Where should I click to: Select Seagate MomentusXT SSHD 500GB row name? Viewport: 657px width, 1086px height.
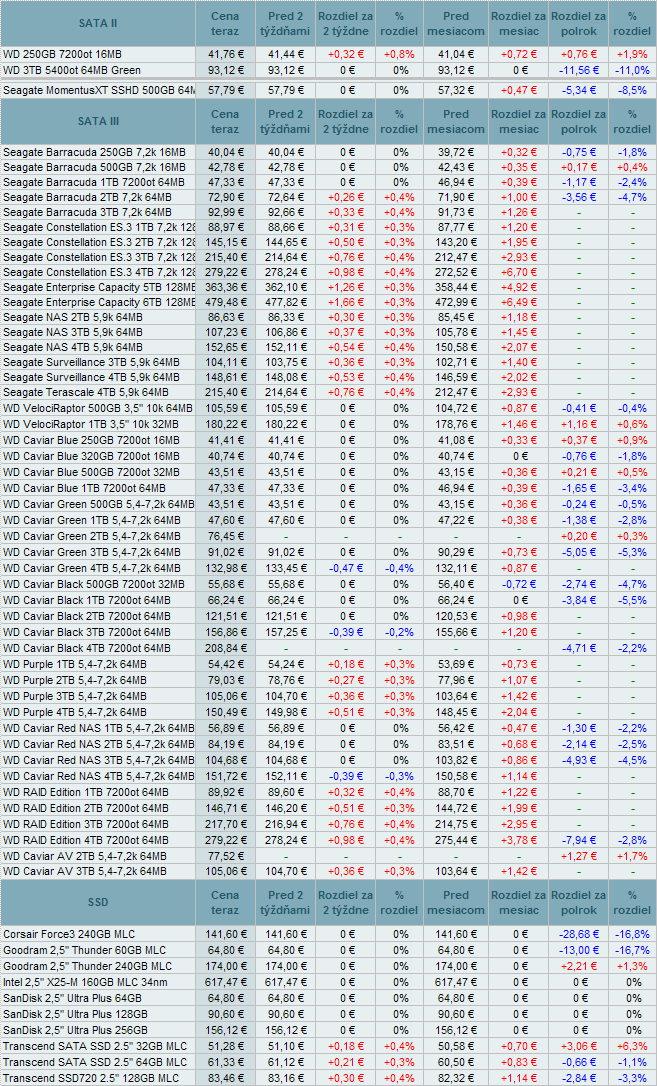pos(98,91)
